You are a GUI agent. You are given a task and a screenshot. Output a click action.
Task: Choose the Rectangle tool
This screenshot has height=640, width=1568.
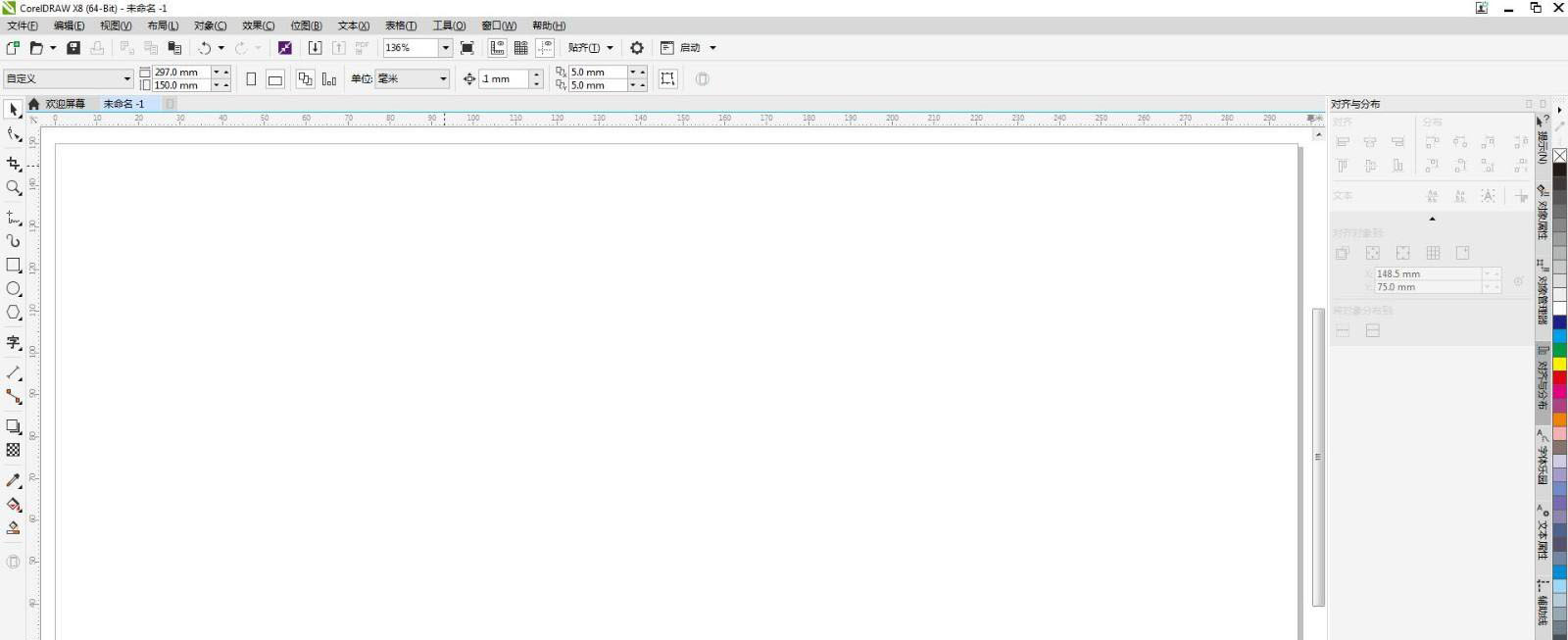coord(13,266)
